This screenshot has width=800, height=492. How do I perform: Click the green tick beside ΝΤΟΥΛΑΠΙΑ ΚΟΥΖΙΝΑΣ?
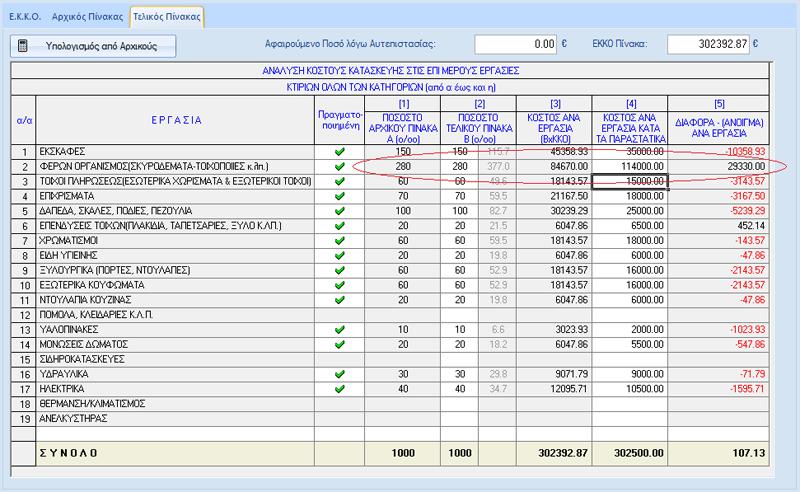tap(339, 299)
